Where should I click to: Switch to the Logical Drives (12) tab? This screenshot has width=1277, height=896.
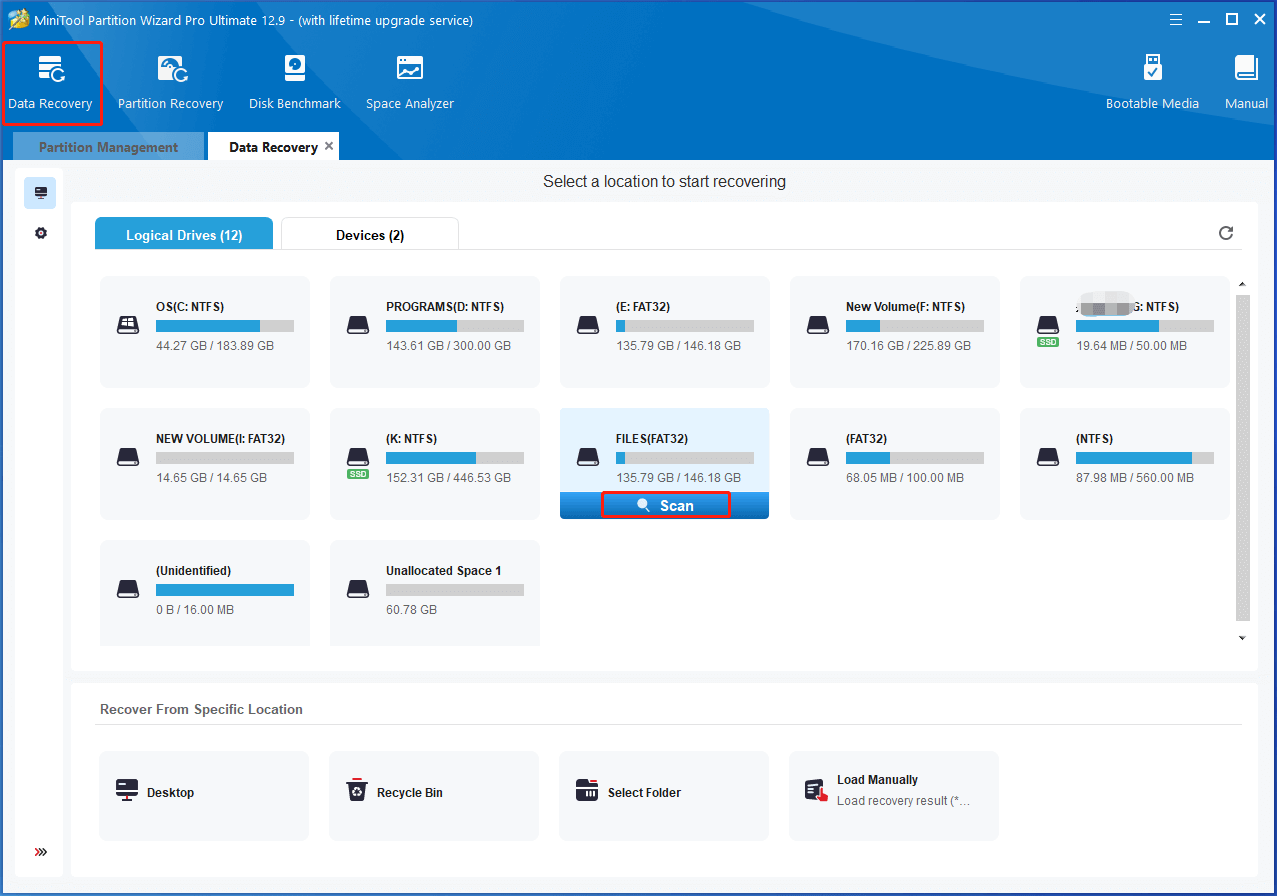(184, 235)
